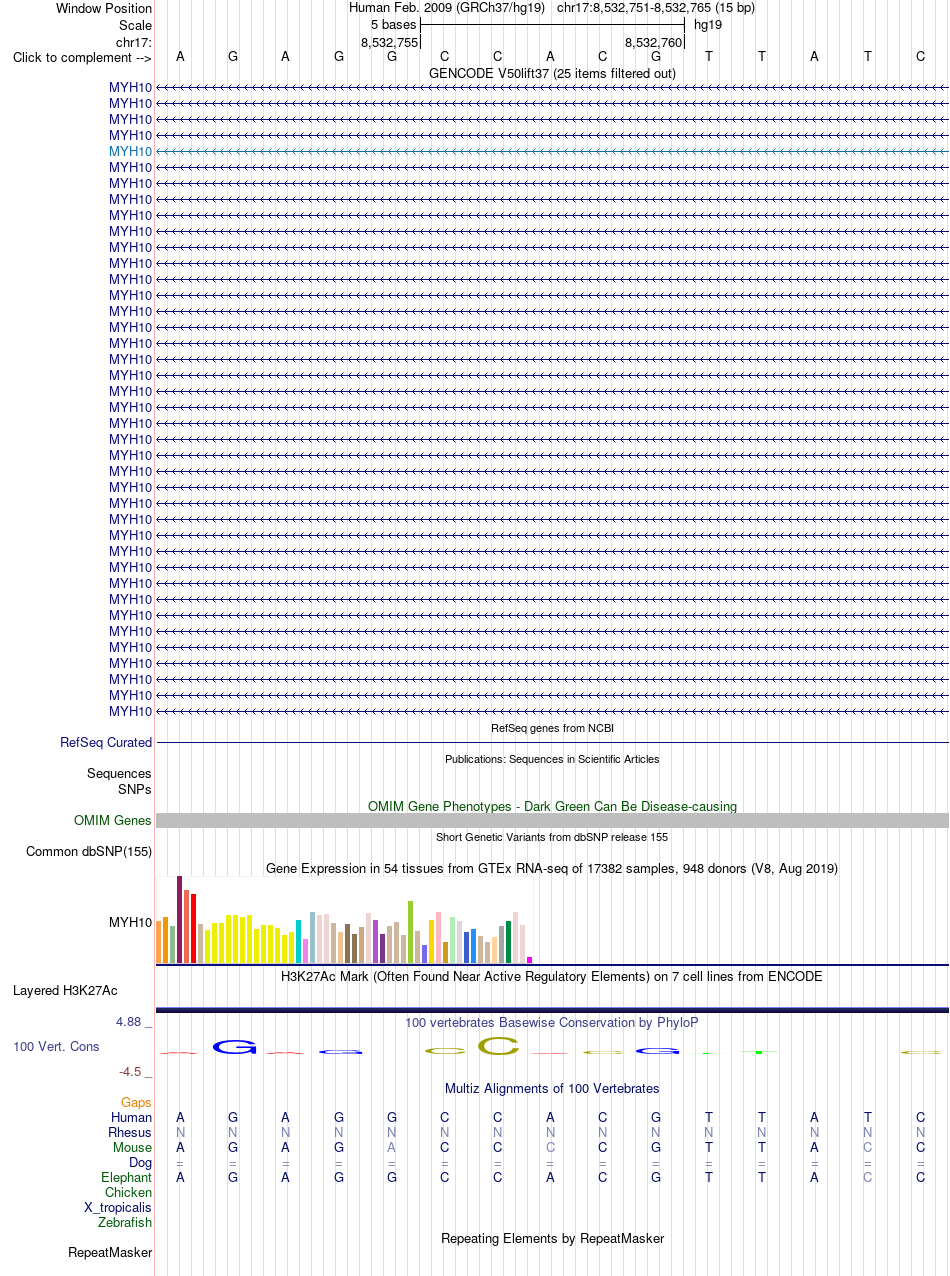Click the 'Human Feb. 2009 (GRCh37/hg19)' position title
Screen dimensions: 950x1276
(447, 8)
